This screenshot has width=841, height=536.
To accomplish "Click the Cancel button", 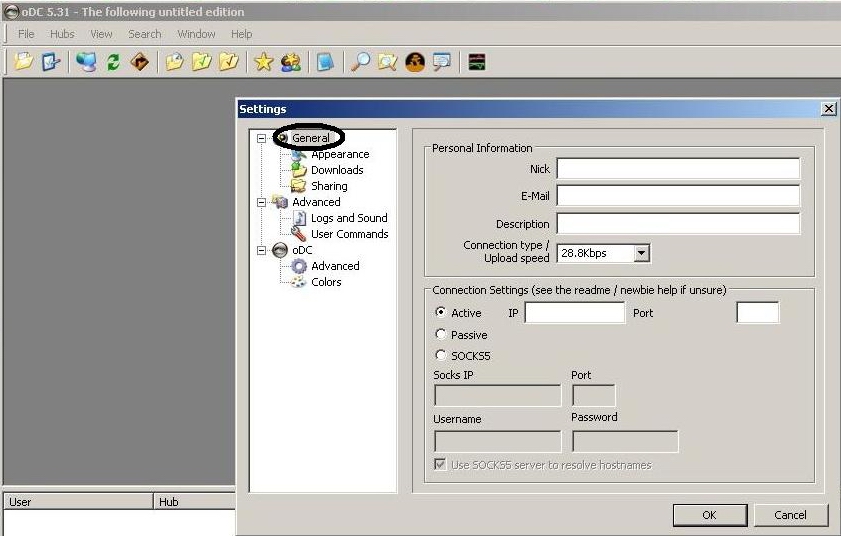I will 790,515.
